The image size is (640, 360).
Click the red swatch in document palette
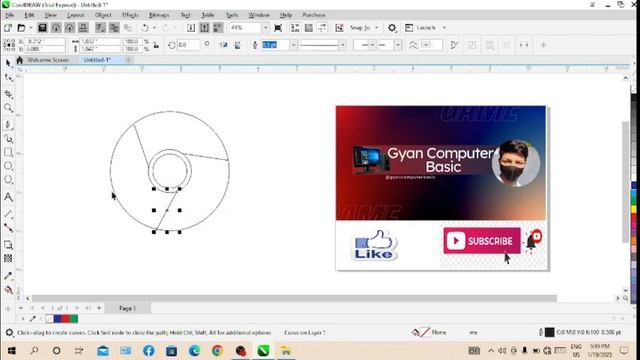[65, 319]
